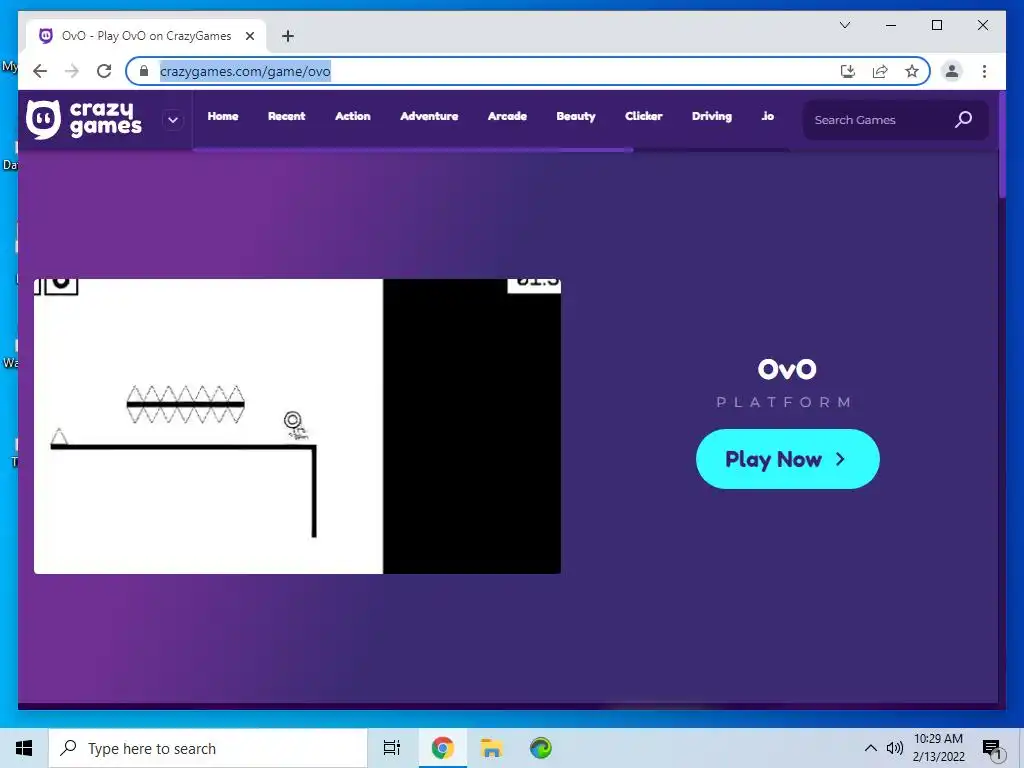
Task: Open the Recent category
Action: [286, 116]
